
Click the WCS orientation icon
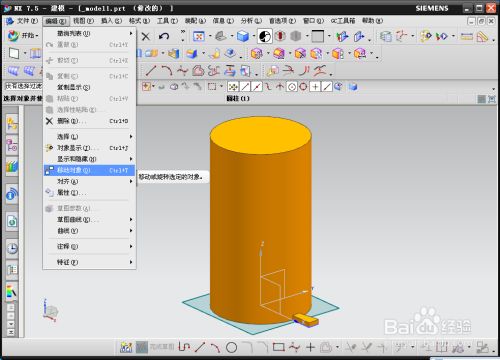[402, 36]
